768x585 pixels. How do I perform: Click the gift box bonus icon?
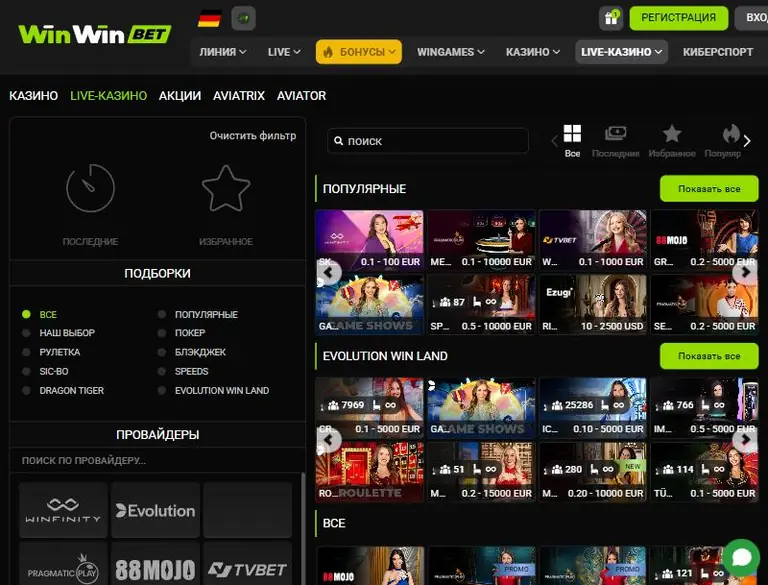(610, 19)
